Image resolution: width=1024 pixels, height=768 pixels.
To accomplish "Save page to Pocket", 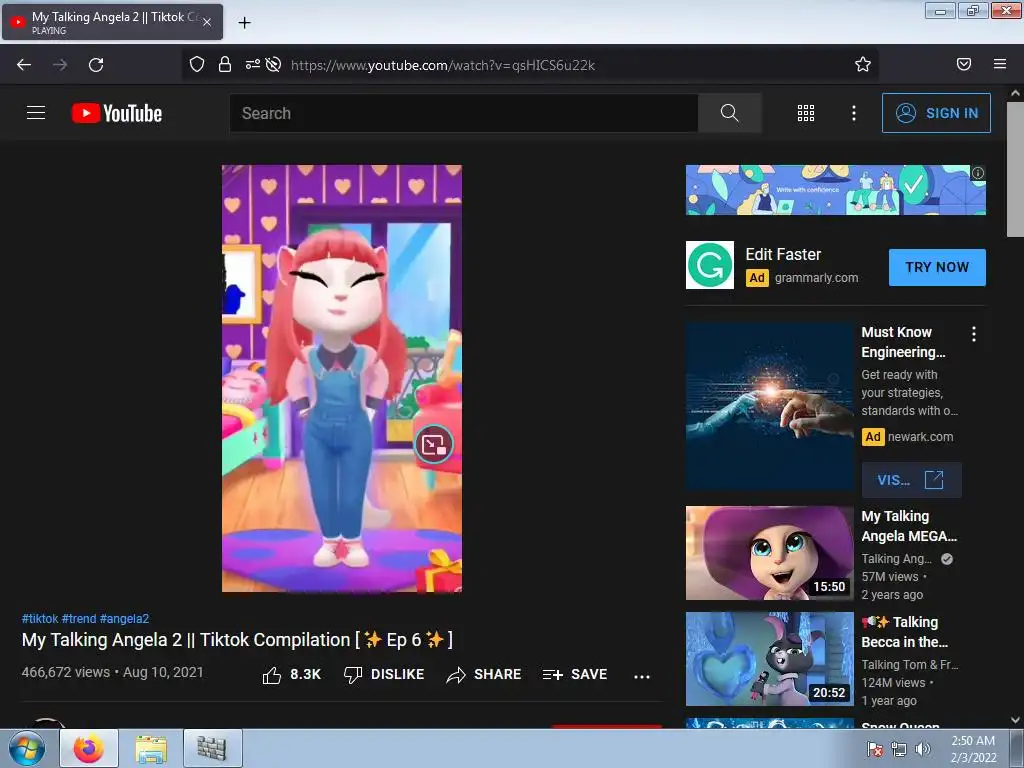I will tap(964, 64).
